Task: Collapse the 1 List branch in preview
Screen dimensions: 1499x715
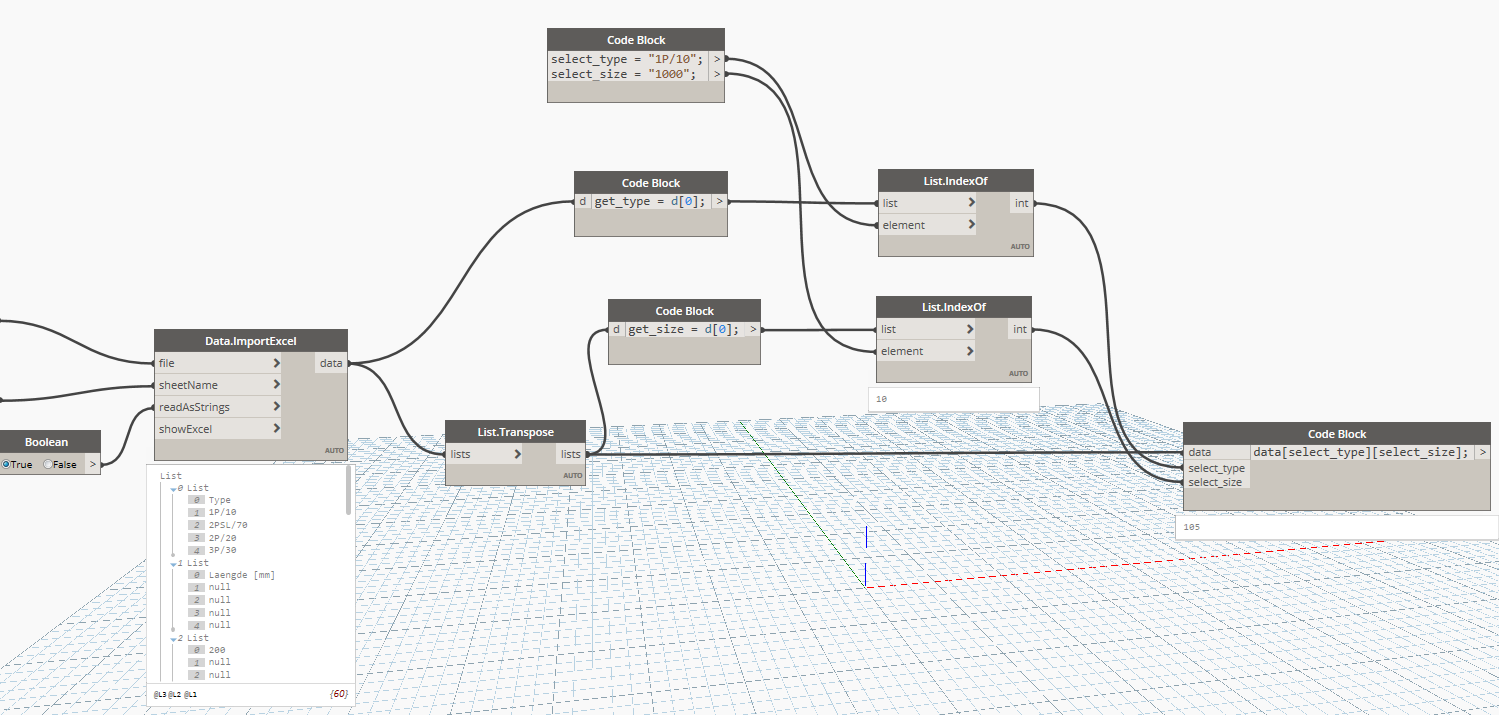Action: pos(172,563)
